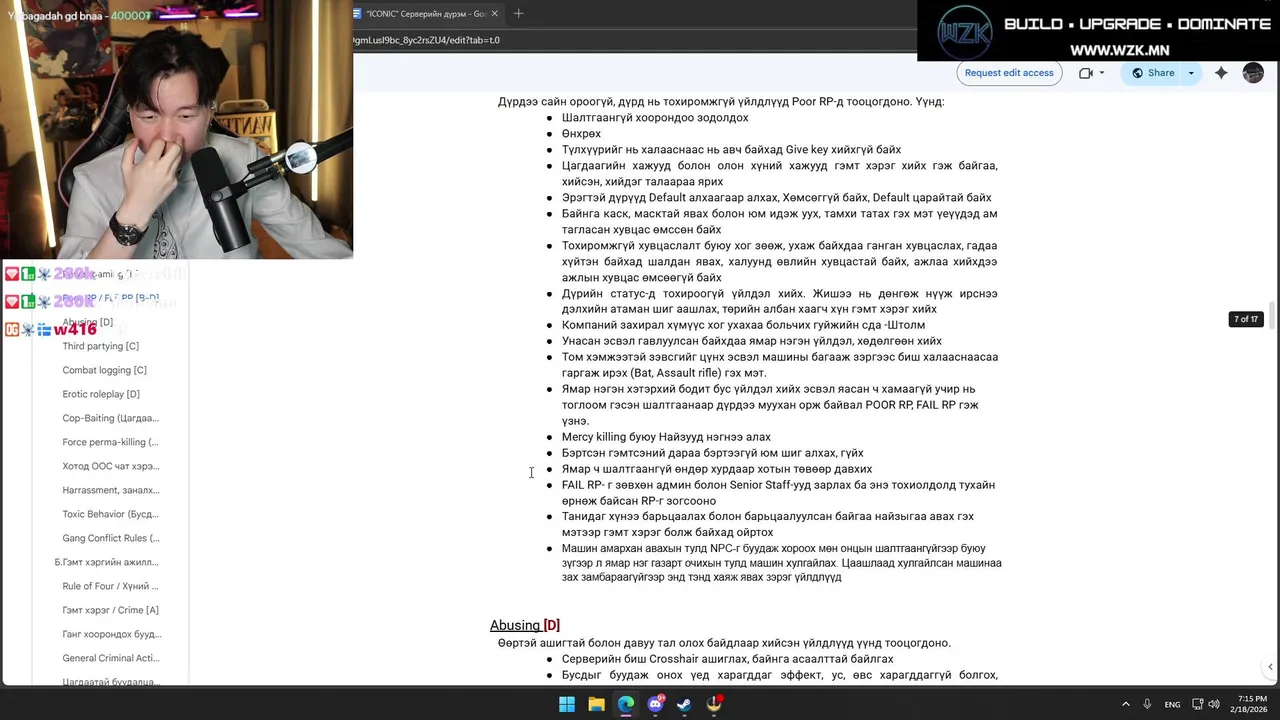Open a new browser tab

click(x=518, y=13)
